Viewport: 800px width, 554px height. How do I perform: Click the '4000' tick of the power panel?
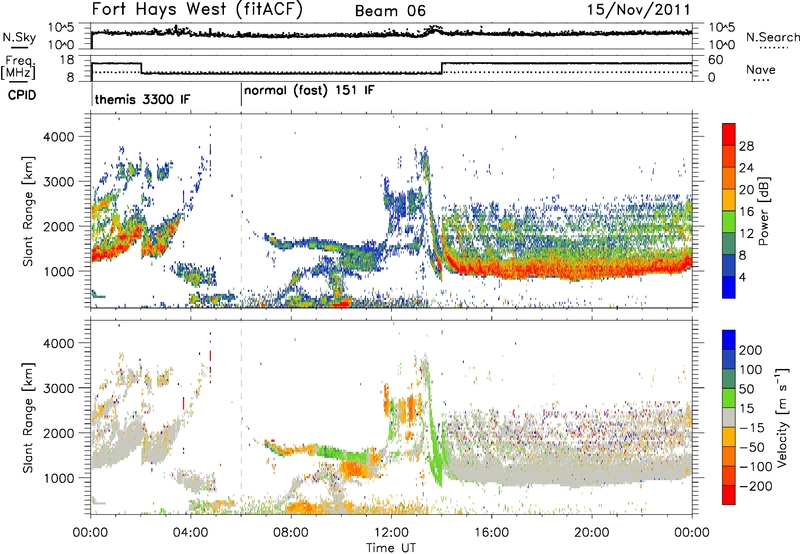[59, 137]
